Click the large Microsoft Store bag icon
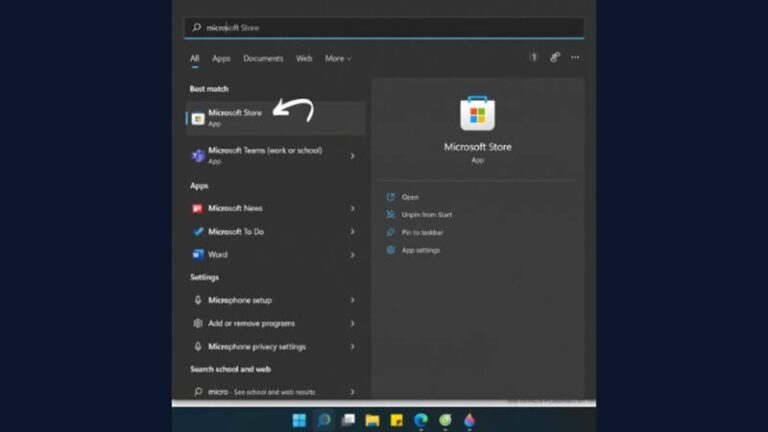The width and height of the screenshot is (768, 432). (x=478, y=113)
